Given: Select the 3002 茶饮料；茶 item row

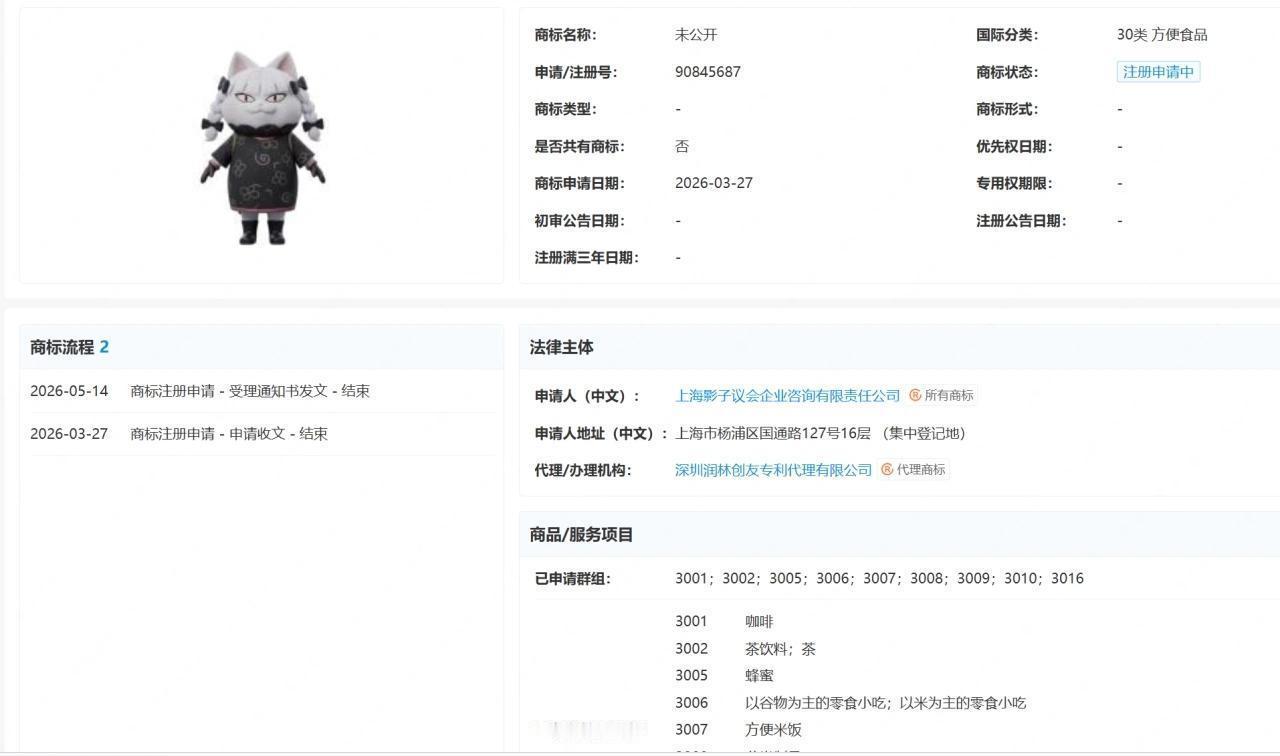Looking at the screenshot, I should [x=745, y=648].
